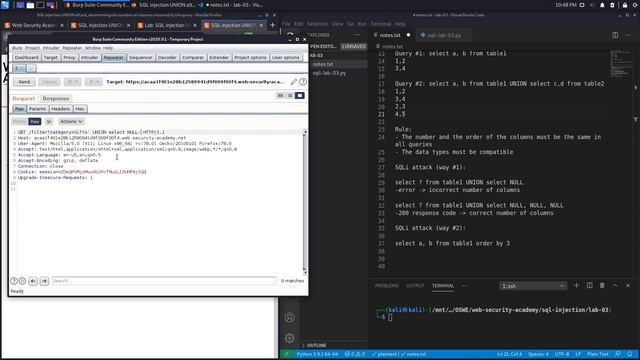Jump to next search match arrow
Image resolution: width=640 pixels, height=360 pixels.
[44, 281]
